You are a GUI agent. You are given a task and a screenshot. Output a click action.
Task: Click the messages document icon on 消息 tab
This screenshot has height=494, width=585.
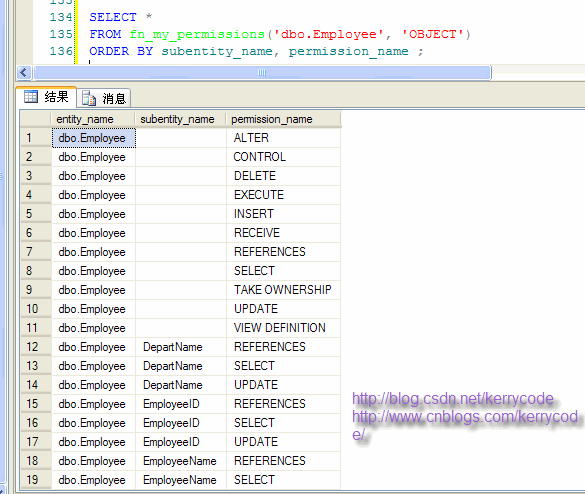pyautogui.click(x=89, y=99)
